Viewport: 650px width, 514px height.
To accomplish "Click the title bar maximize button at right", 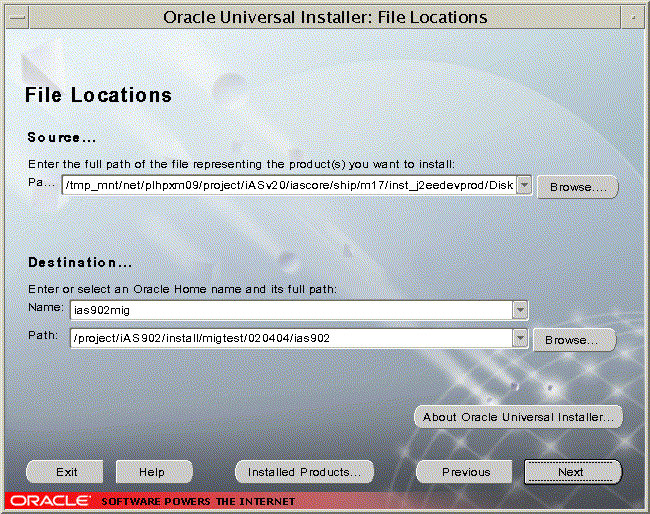I will [x=633, y=18].
